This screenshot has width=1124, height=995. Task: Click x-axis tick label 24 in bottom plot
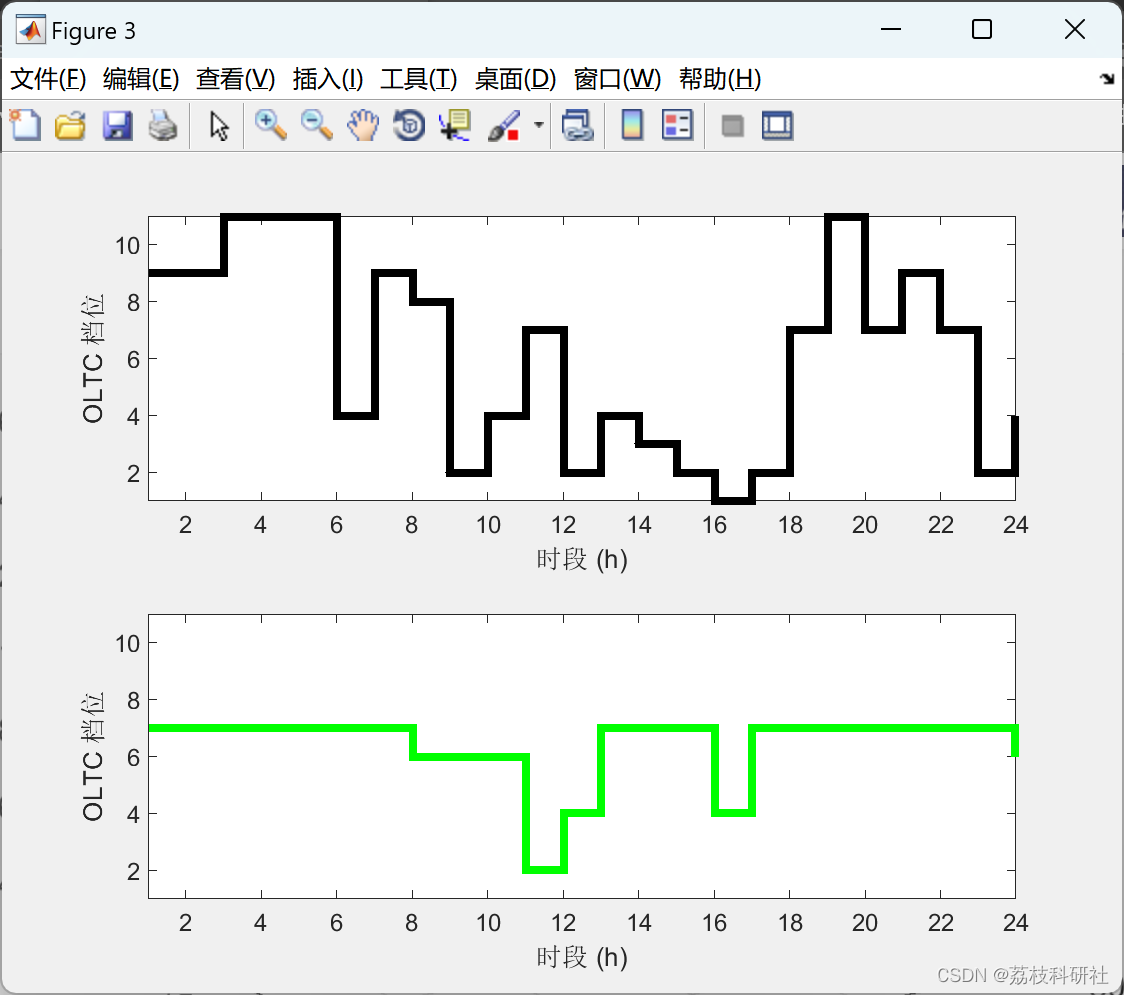1016,923
